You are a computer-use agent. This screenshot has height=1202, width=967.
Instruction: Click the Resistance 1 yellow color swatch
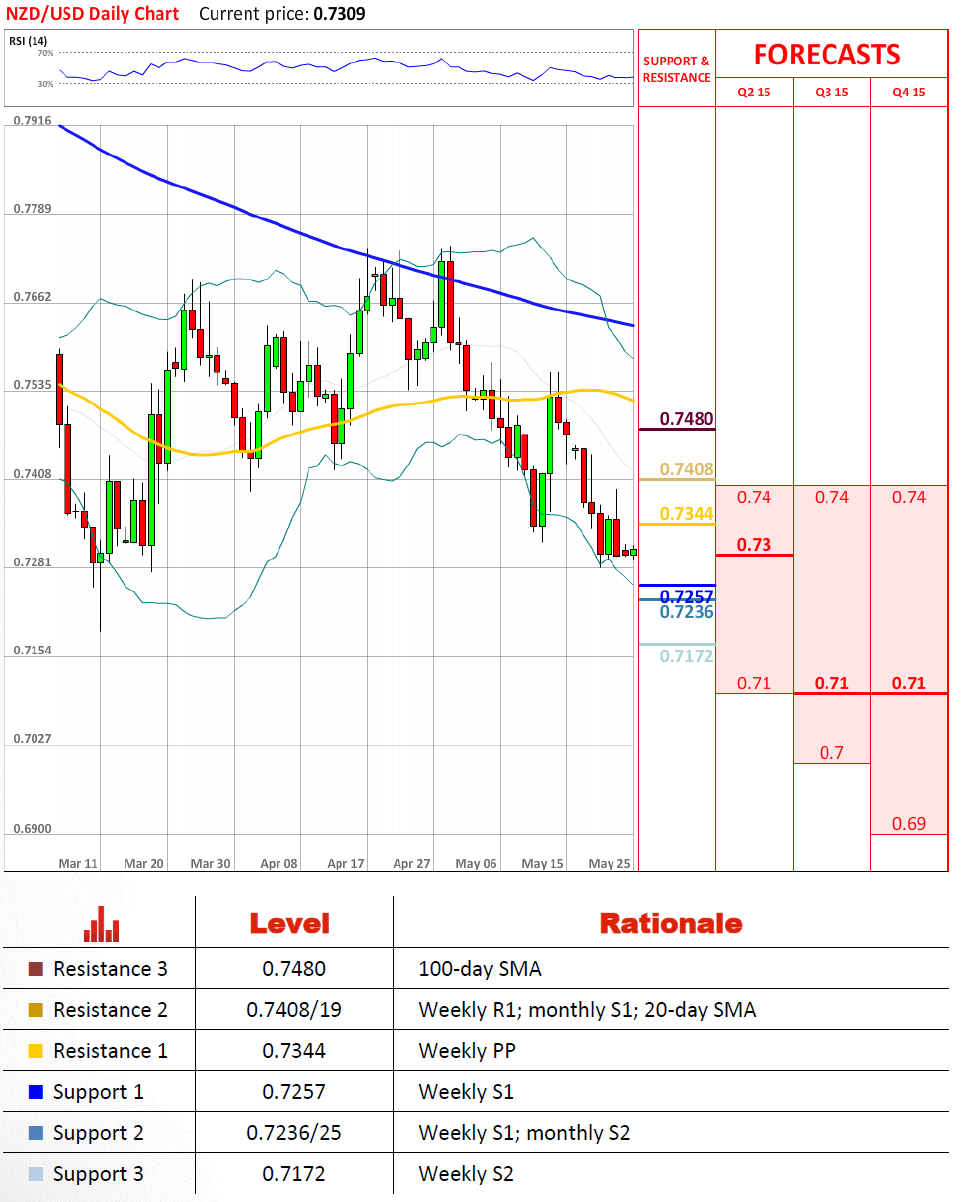(36, 1051)
